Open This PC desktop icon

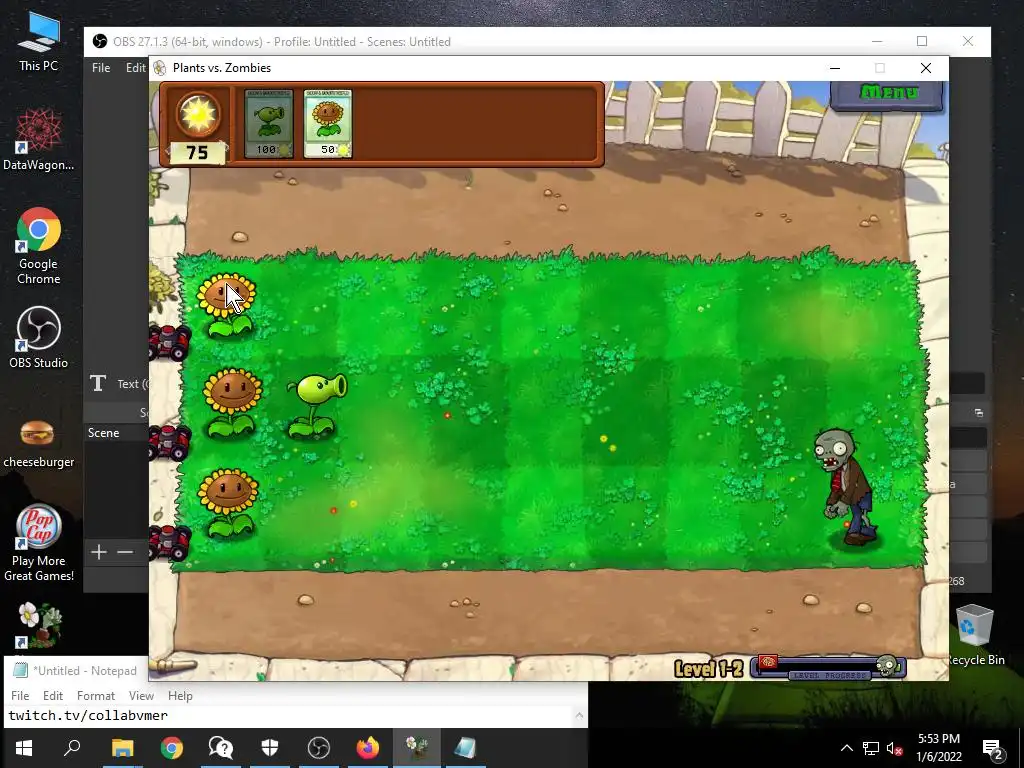[x=39, y=42]
